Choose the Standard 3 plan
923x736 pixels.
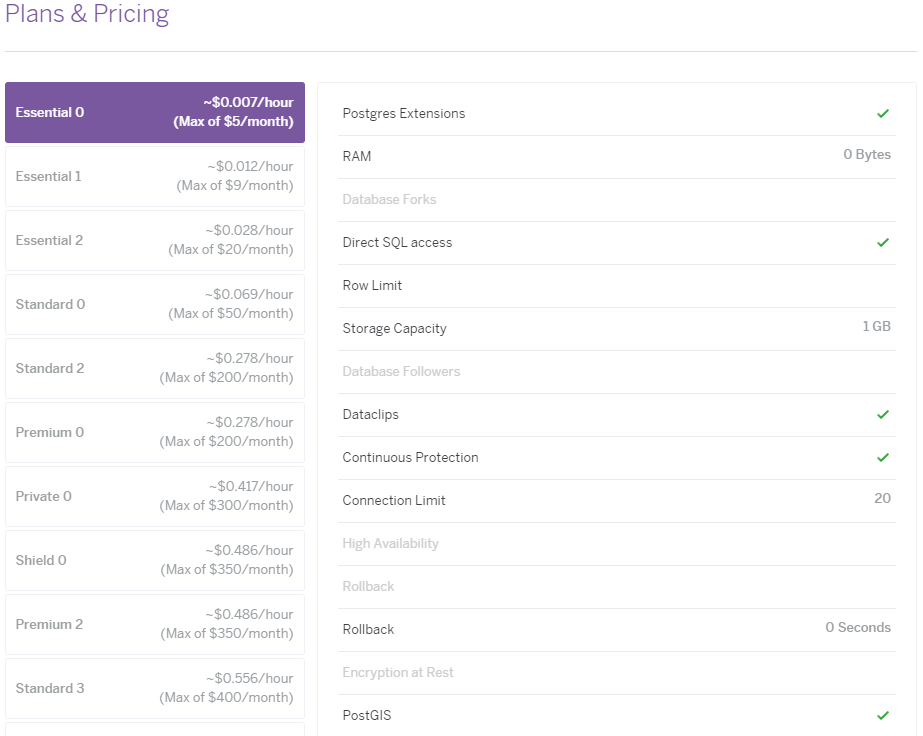(155, 688)
